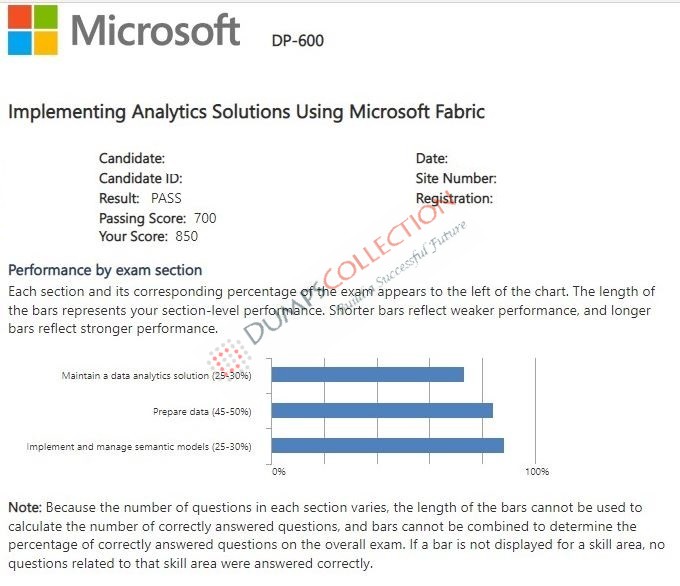Image resolution: width=680 pixels, height=586 pixels.
Task: Click the Date label
Action: (x=432, y=158)
